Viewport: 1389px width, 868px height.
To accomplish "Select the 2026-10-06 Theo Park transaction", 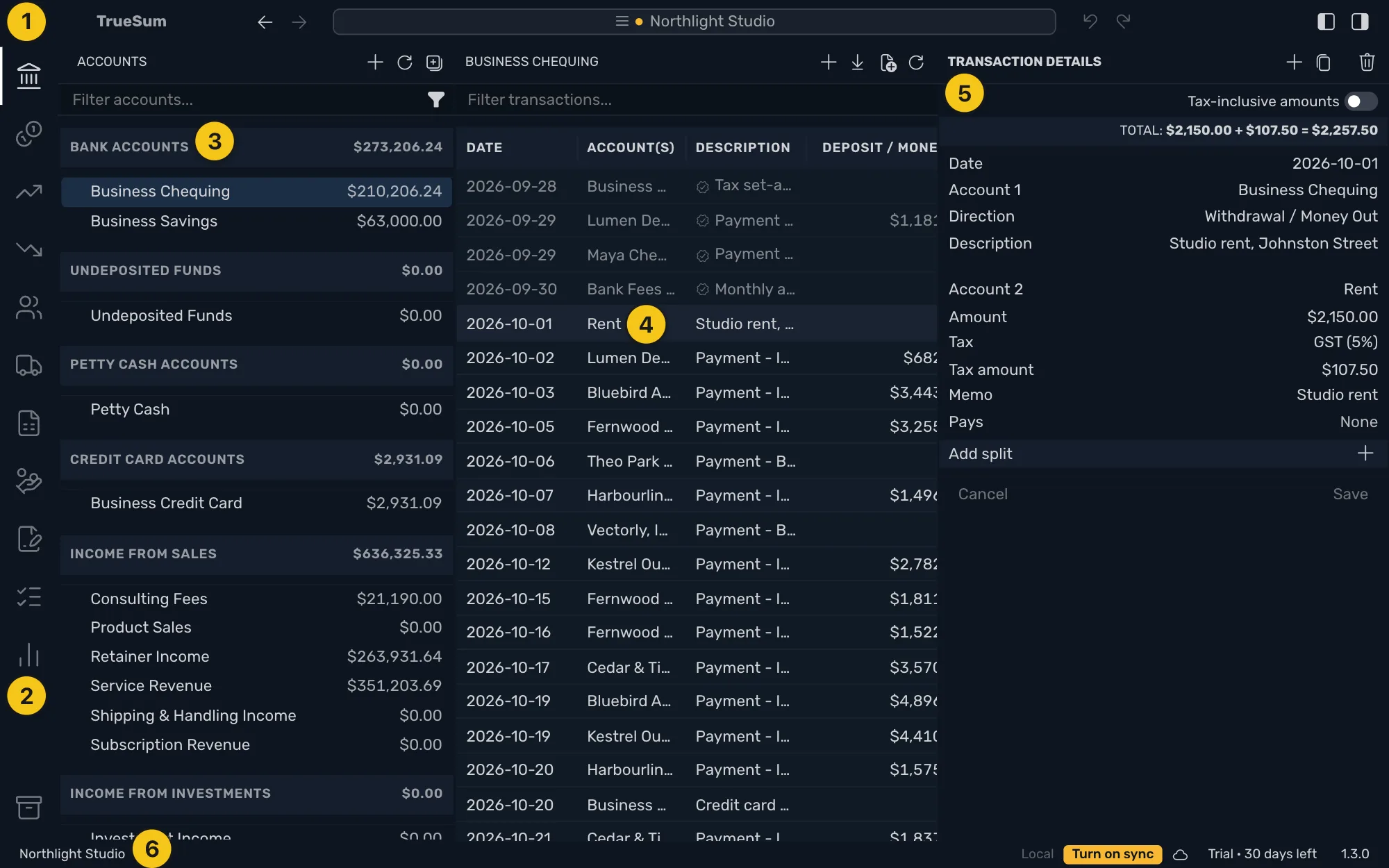I will [x=697, y=462].
